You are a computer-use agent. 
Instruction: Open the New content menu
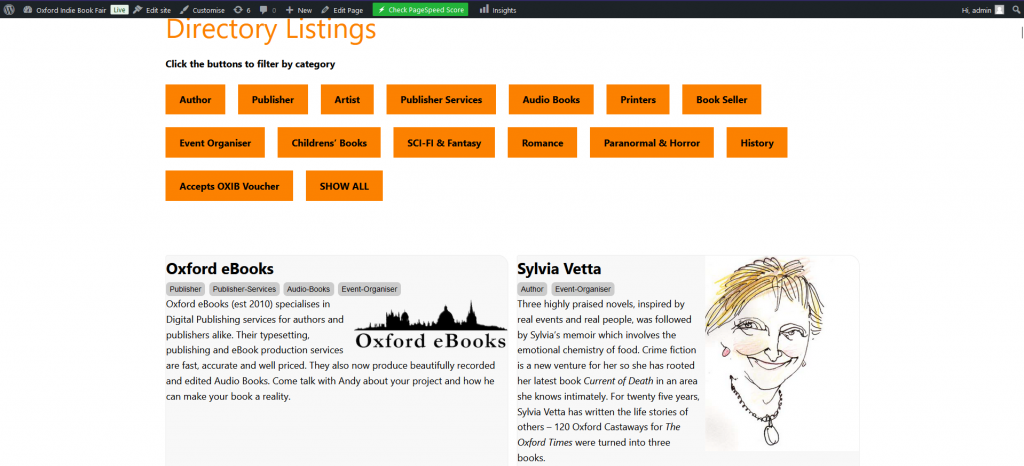[299, 10]
